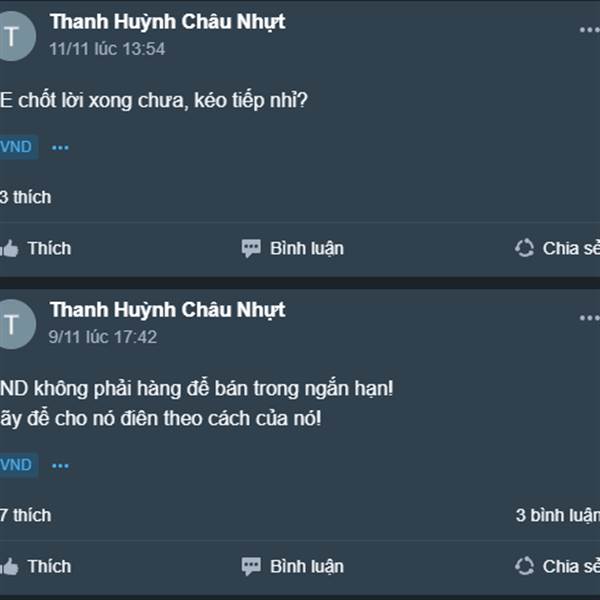
Task: Select the VND tag on the first post
Action: pyautogui.click(x=18, y=147)
